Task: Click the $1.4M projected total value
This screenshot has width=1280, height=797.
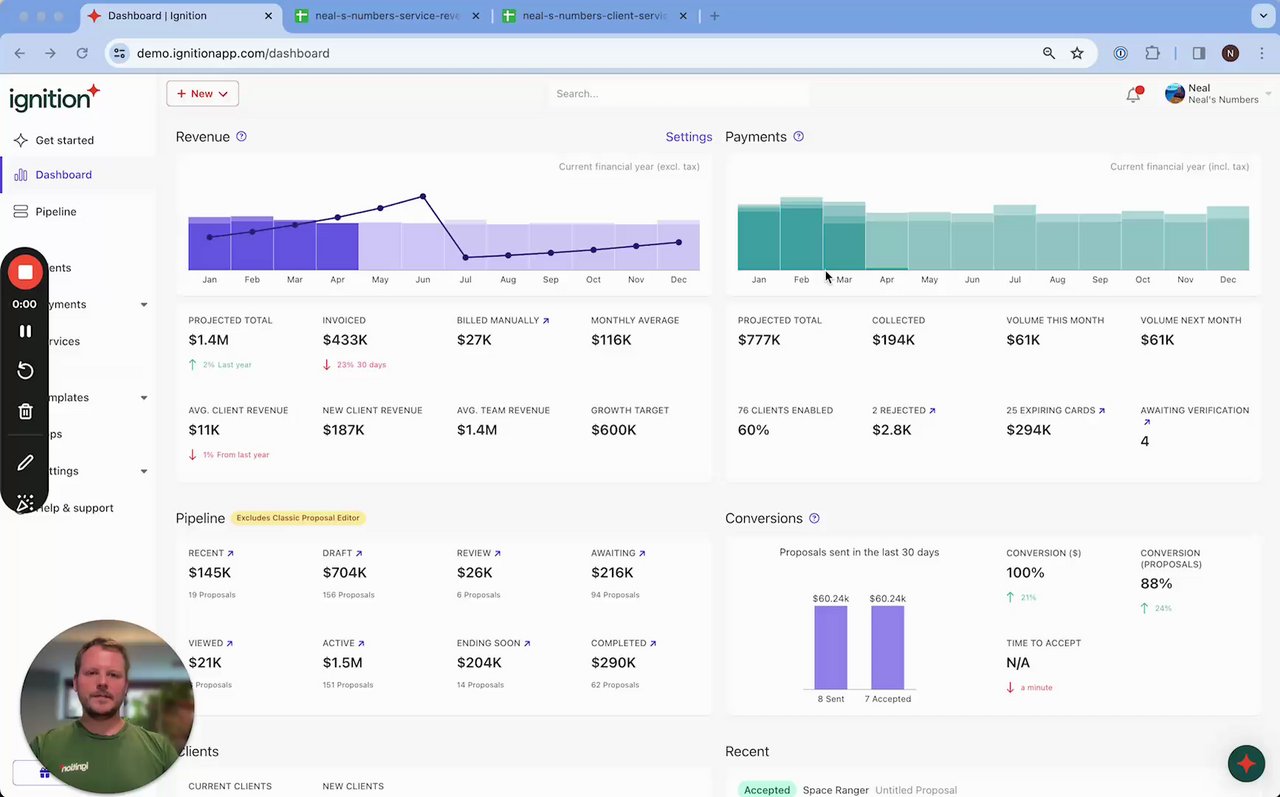Action: (208, 340)
